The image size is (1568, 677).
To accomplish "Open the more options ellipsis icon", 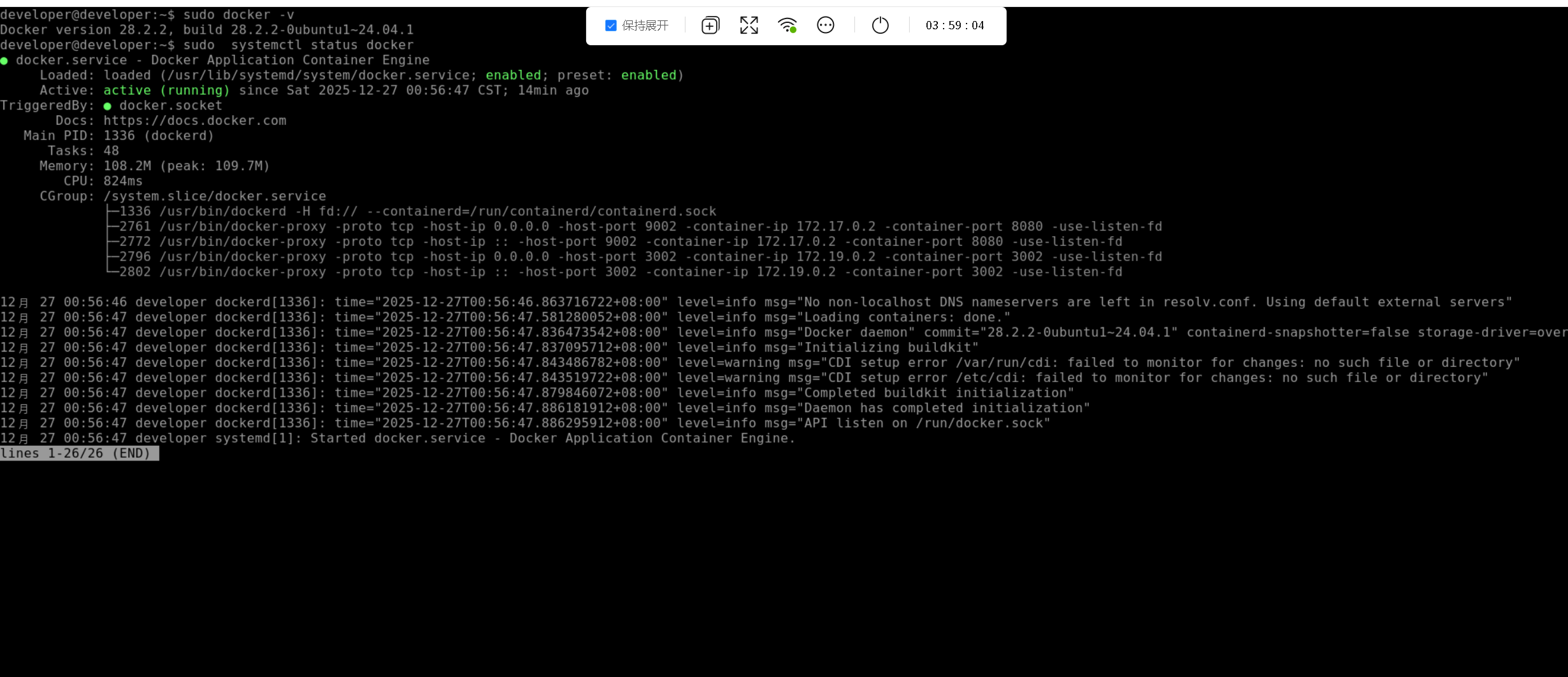I will pyautogui.click(x=826, y=25).
